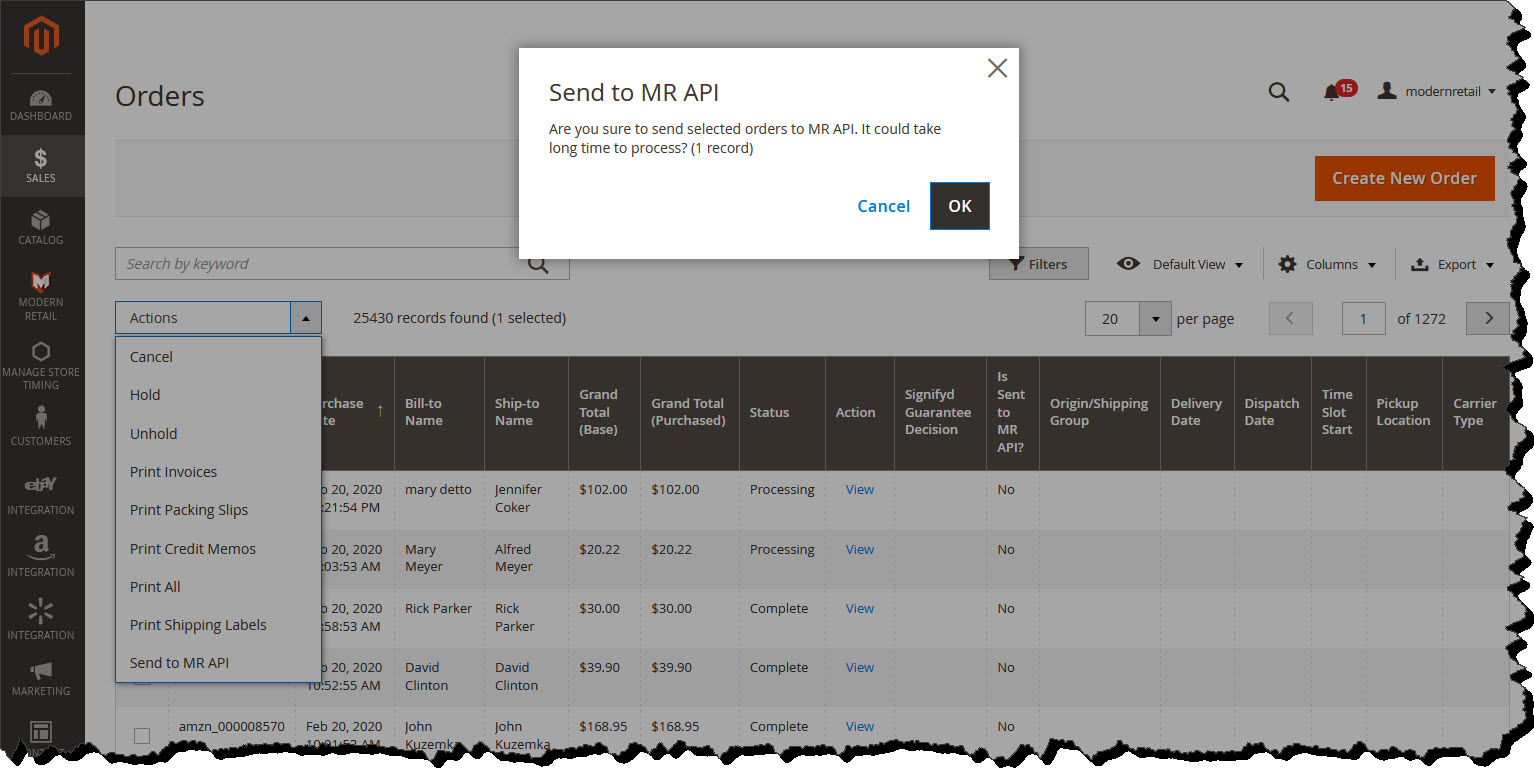Confirm with the OK button
This screenshot has width=1534, height=768.
[960, 206]
